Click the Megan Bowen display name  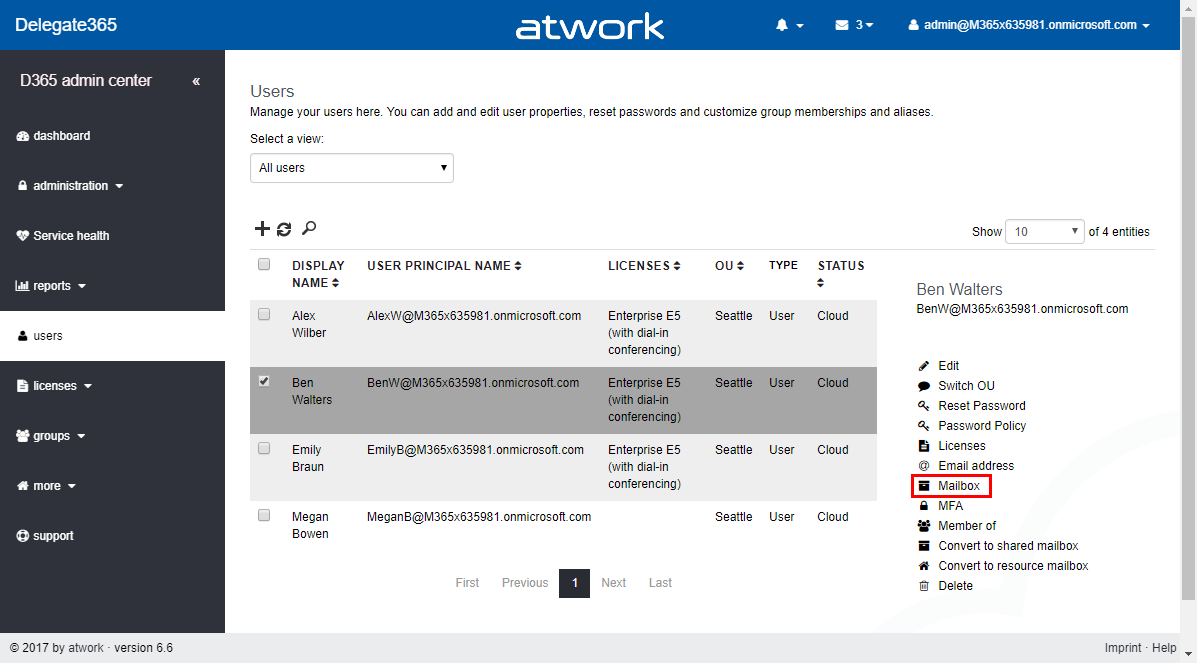[310, 526]
